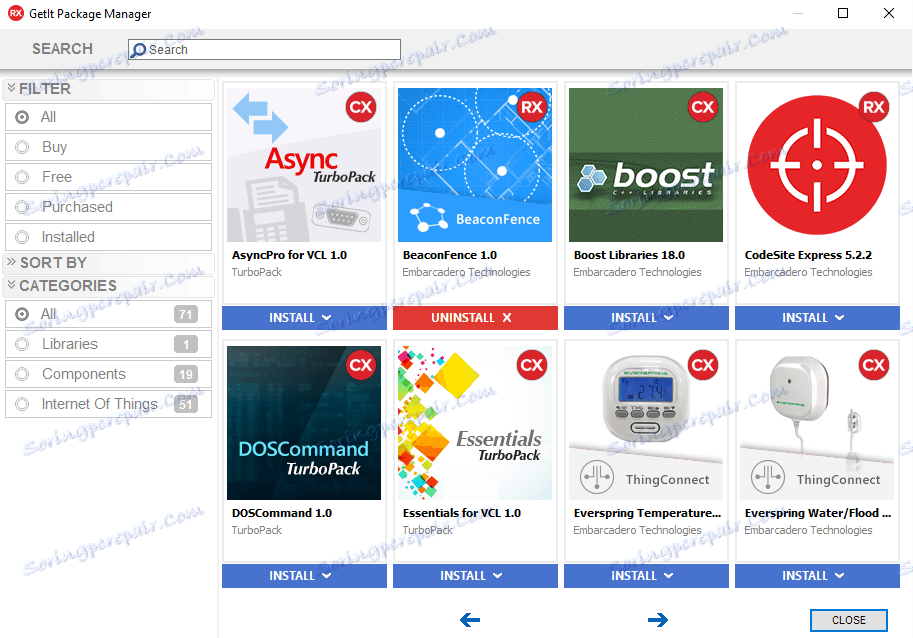Click the search magnifier icon
913x638 pixels.
coord(138,50)
